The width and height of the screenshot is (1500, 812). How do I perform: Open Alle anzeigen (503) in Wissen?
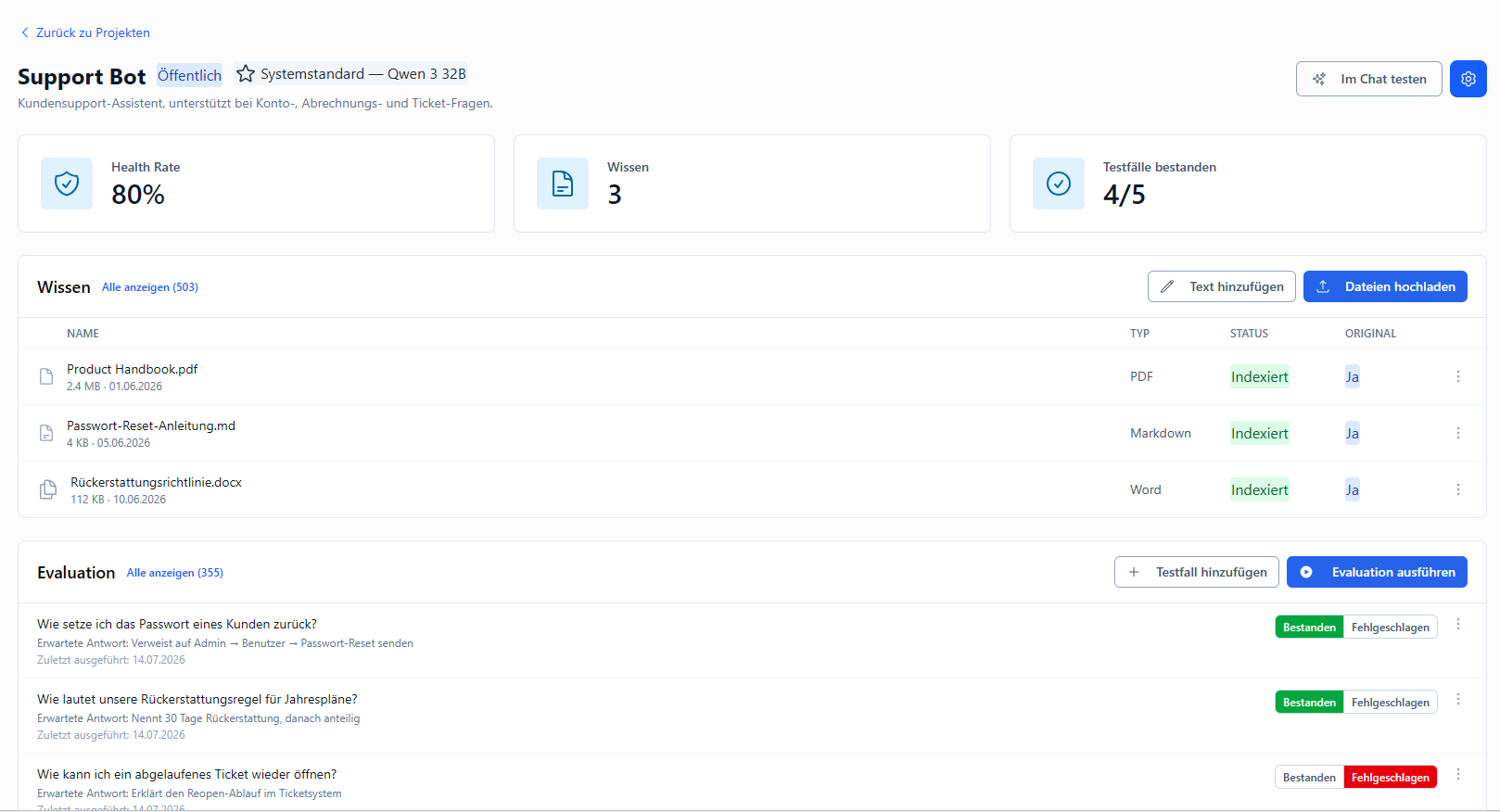point(150,287)
